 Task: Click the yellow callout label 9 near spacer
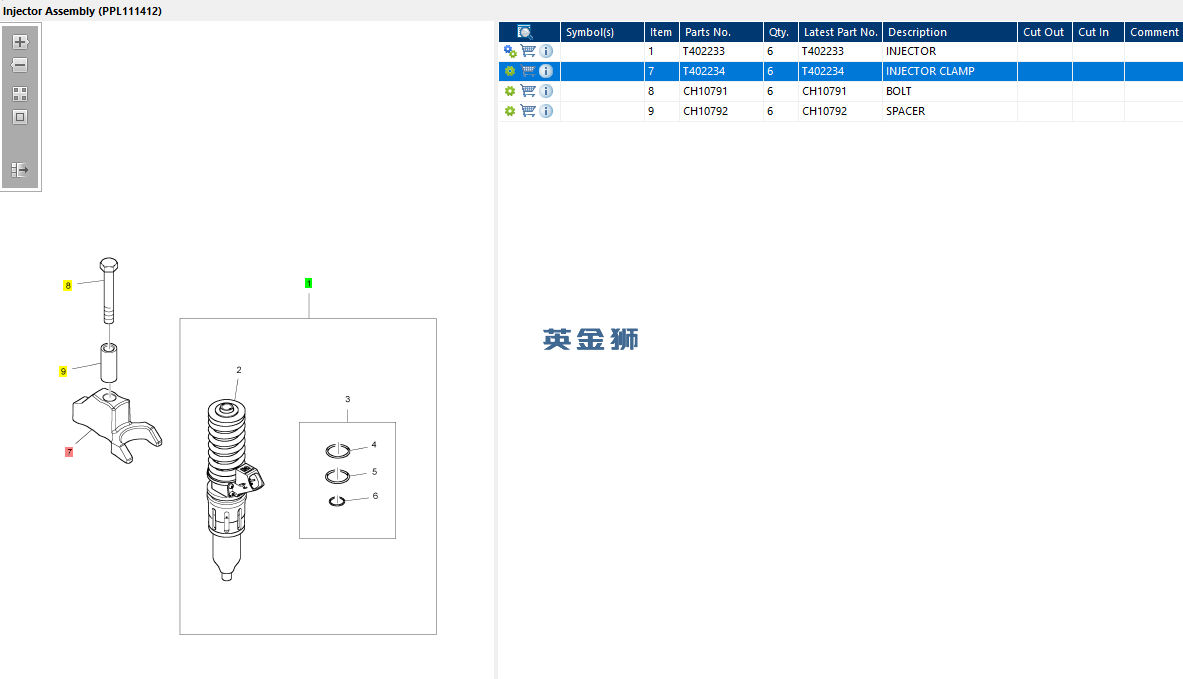coord(63,371)
